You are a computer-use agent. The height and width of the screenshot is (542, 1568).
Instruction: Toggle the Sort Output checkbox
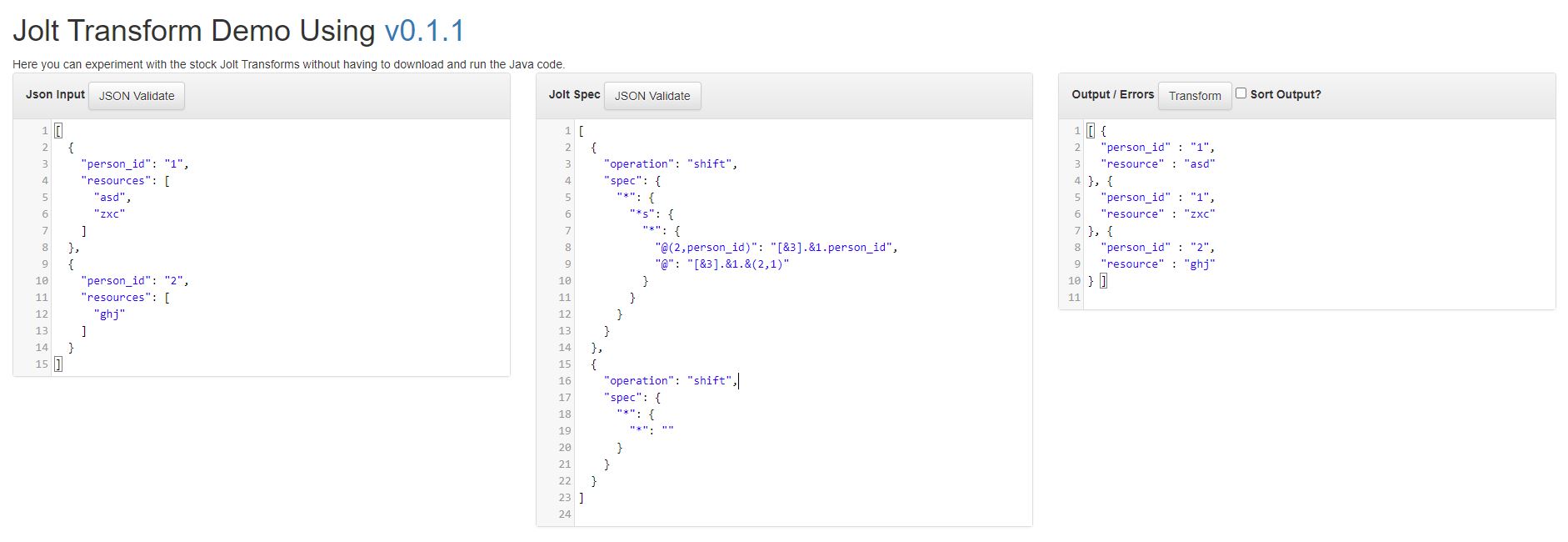pos(1241,93)
